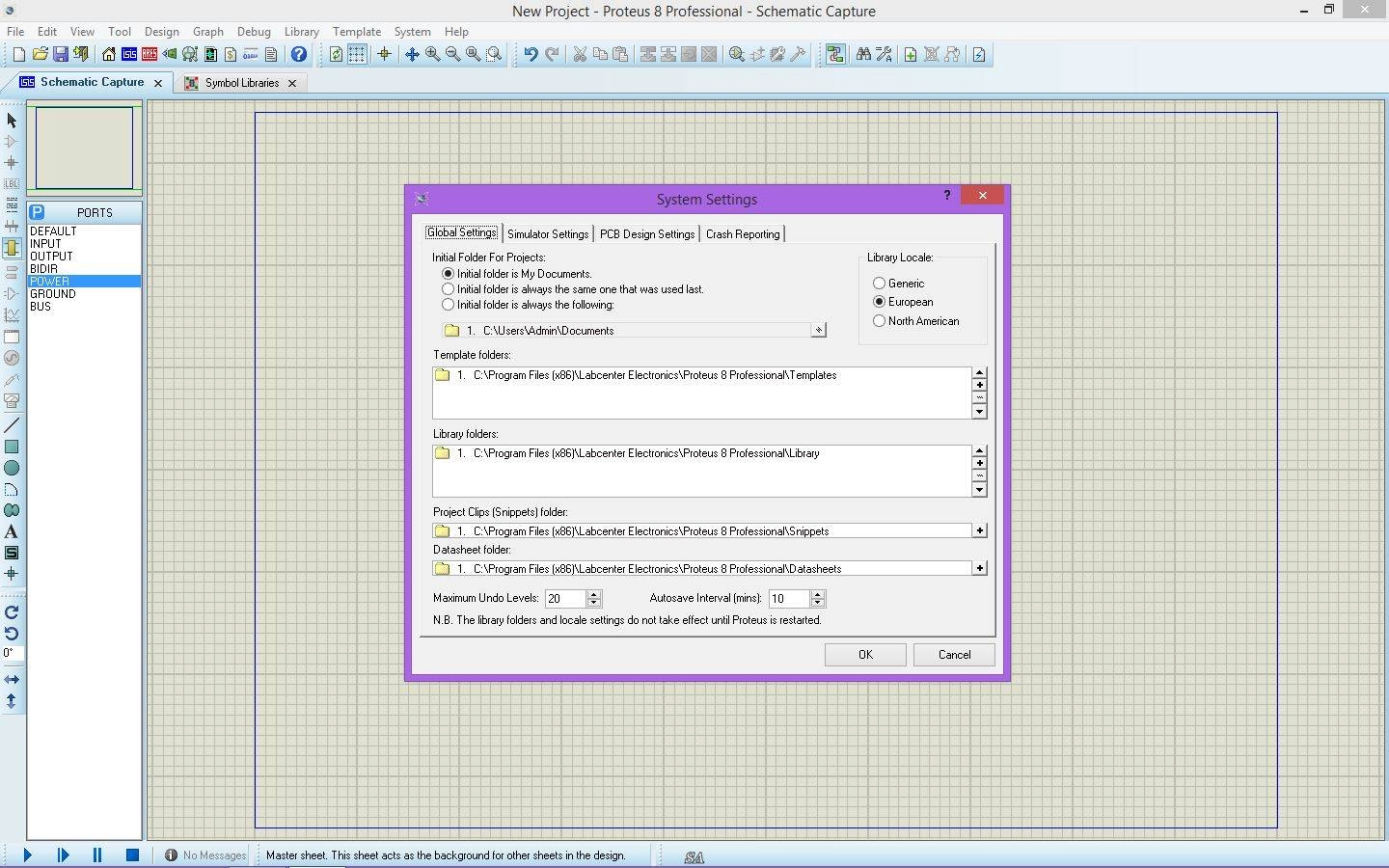Rotate clockwise using the rotate icon
The image size is (1389, 868).
coord(12,612)
